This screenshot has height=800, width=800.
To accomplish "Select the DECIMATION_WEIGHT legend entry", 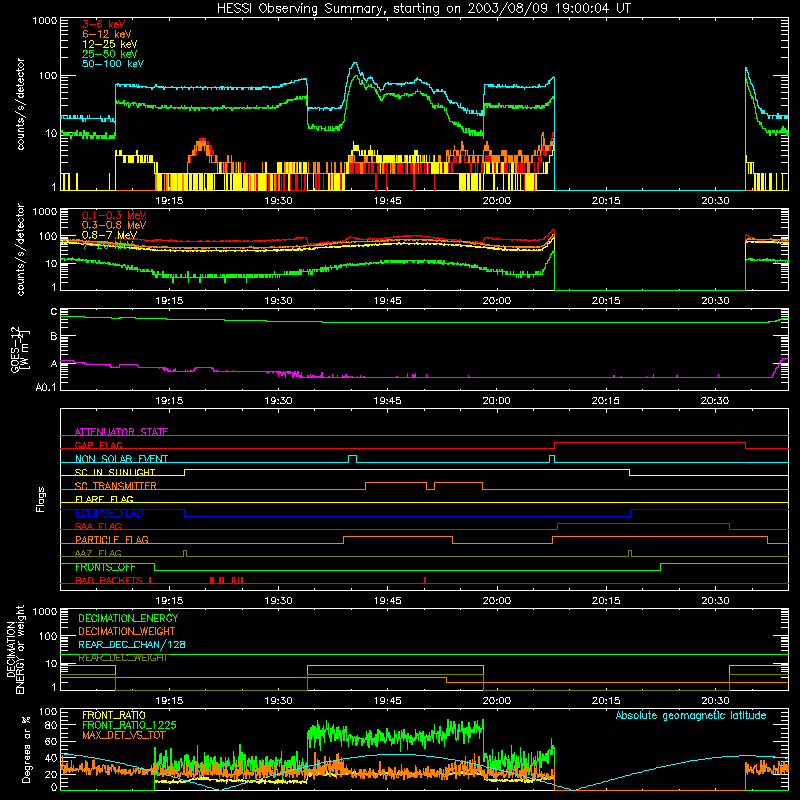I will (x=127, y=631).
